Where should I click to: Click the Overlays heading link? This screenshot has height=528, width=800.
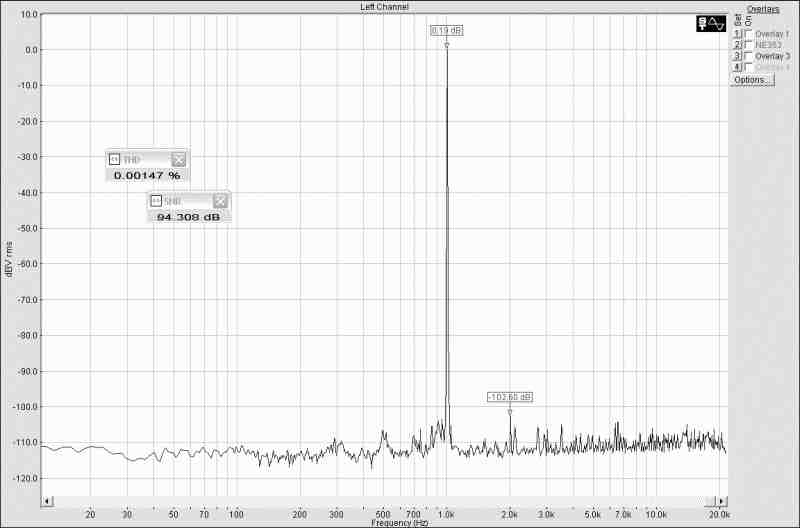763,9
